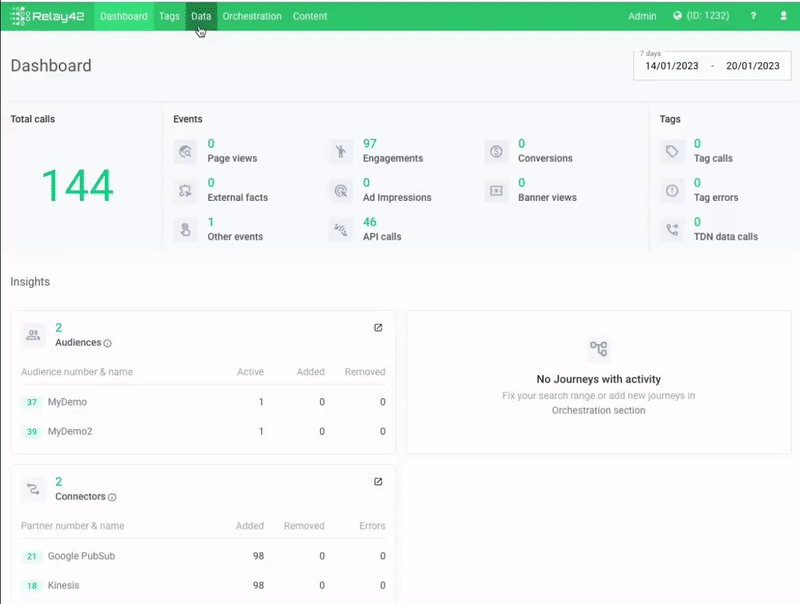800x604 pixels.
Task: Click the Engagements icon
Action: pos(341,152)
